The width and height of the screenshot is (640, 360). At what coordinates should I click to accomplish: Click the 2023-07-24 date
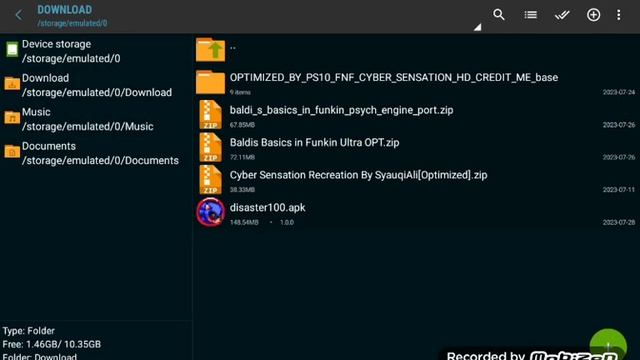coord(619,92)
